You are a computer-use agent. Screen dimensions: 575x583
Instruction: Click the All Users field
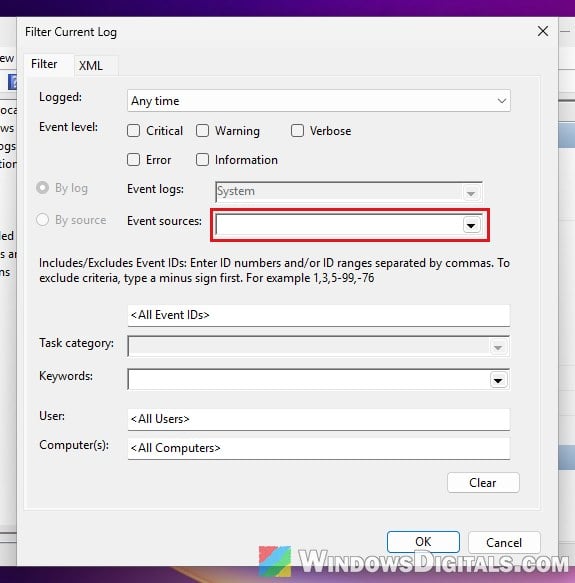pos(319,419)
